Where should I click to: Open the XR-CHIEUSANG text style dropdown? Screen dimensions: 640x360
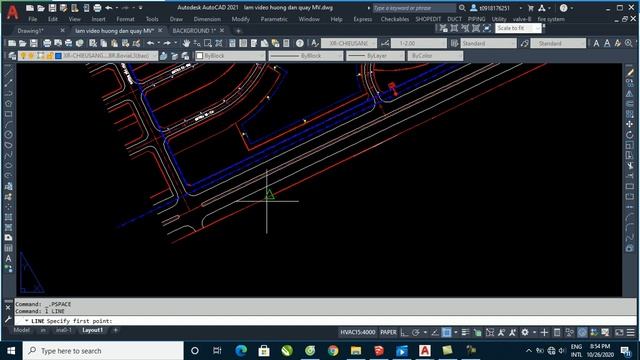[349, 43]
